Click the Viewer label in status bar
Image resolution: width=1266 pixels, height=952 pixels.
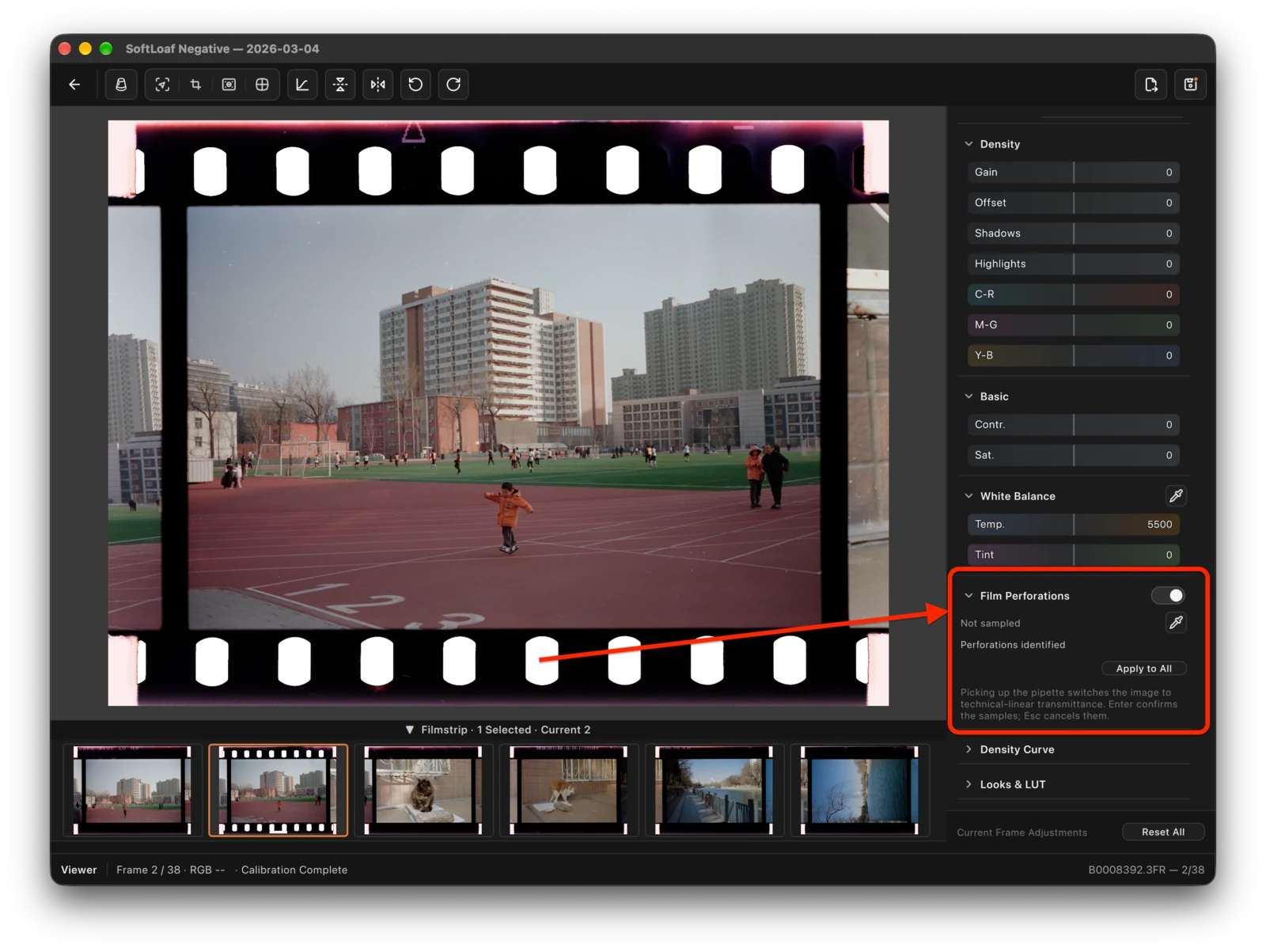point(79,870)
